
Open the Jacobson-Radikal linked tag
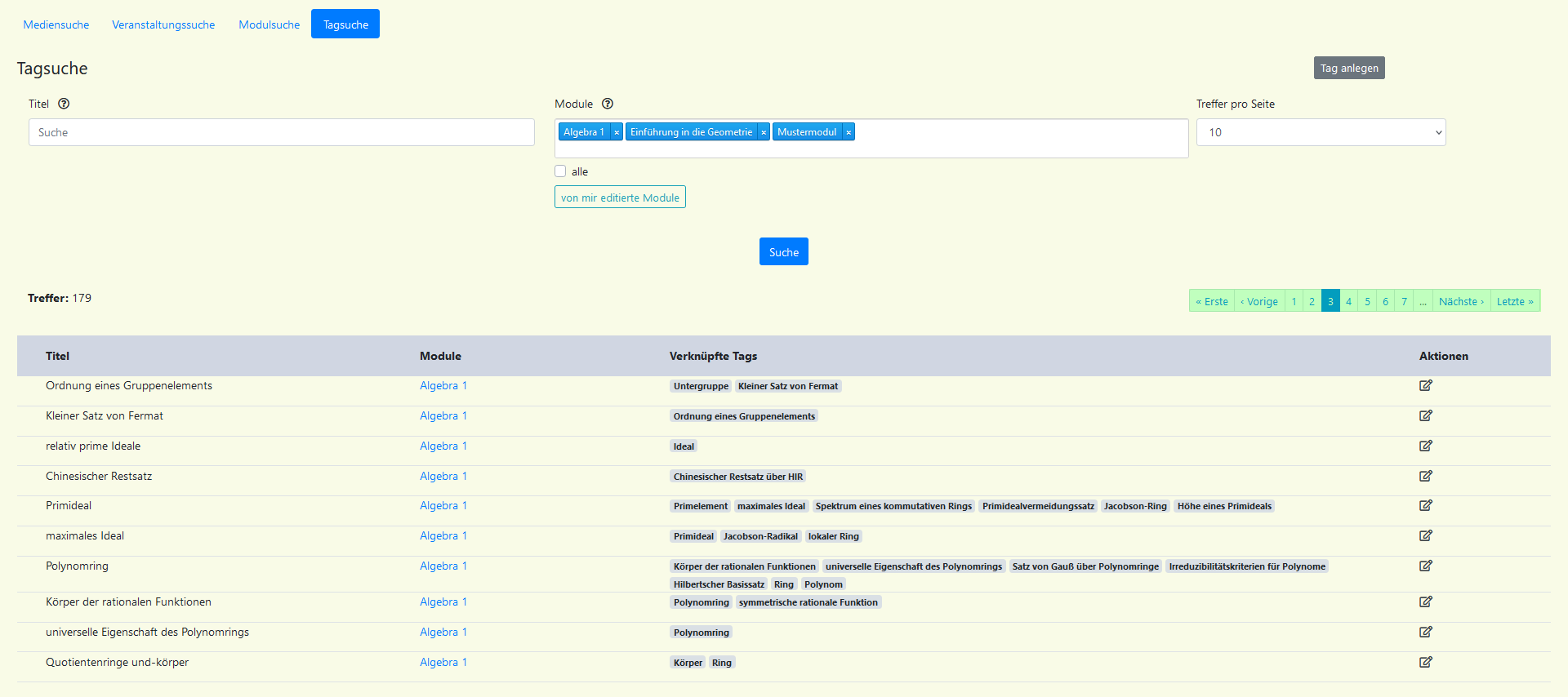point(760,536)
